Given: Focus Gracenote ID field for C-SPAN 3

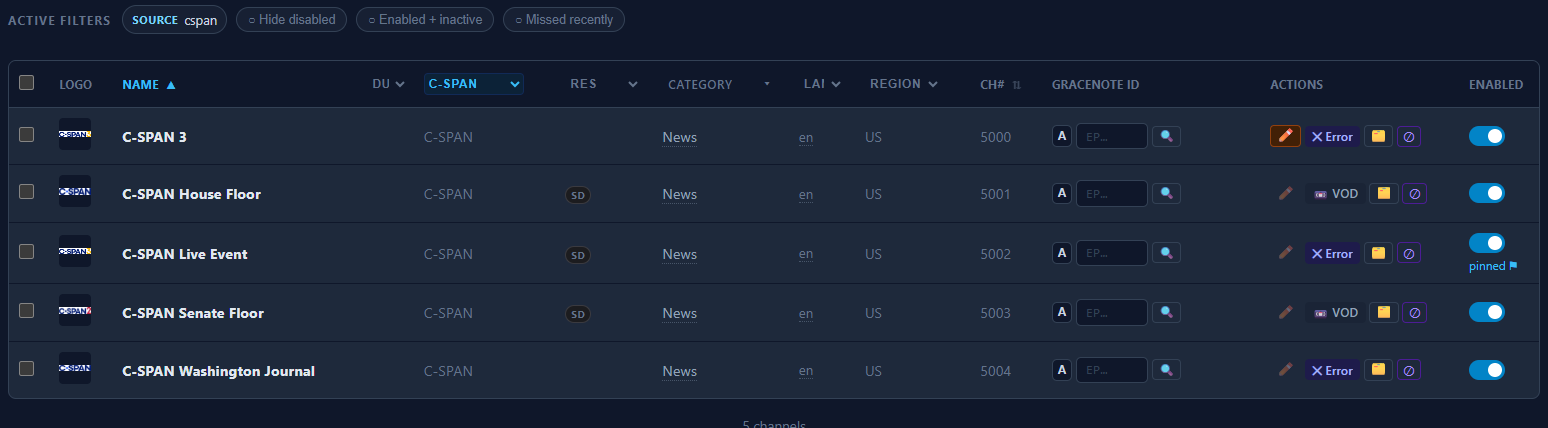Looking at the screenshot, I should (x=1111, y=136).
